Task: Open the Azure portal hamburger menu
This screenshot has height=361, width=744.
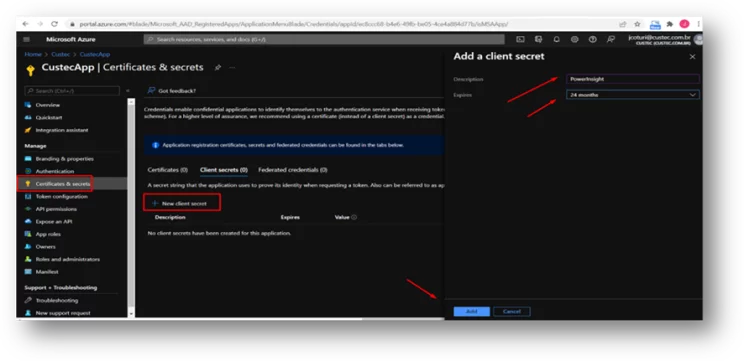Action: coord(27,39)
